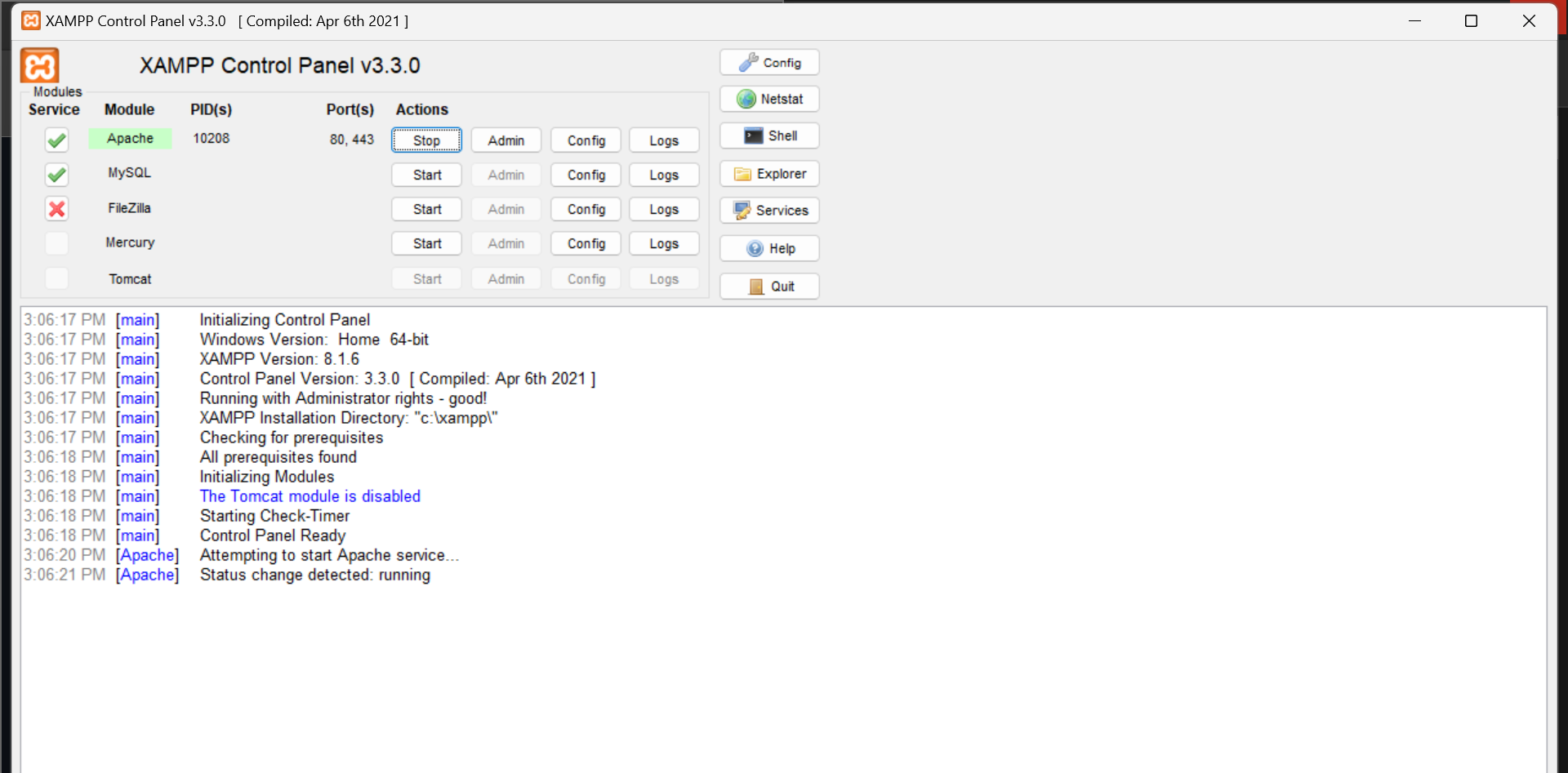Viewport: 1568px width, 773px height.
Task: Click the XAMPP logo in the panel header
Action: coord(39,65)
